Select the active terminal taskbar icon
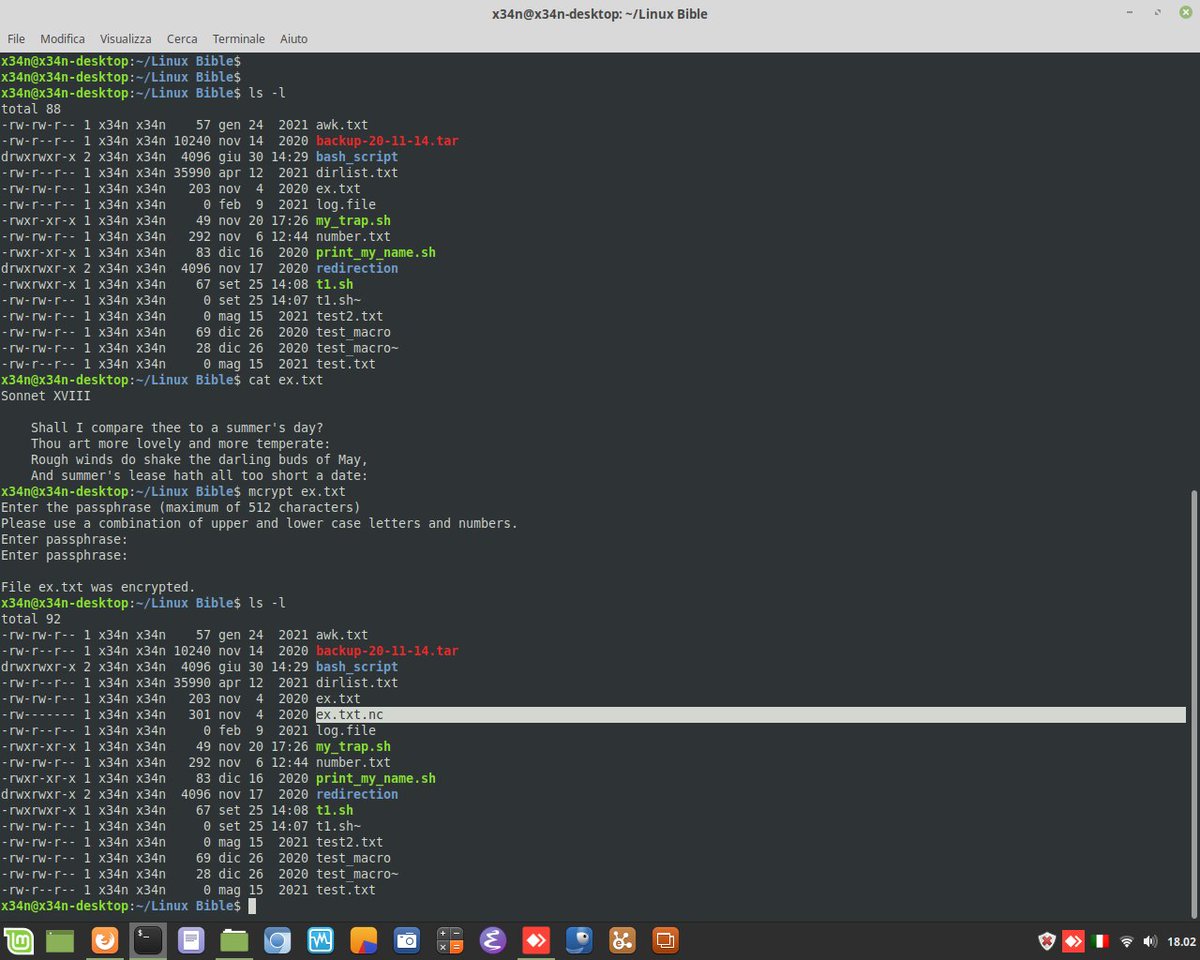Viewport: 1200px width, 960px height. pyautogui.click(x=148, y=940)
